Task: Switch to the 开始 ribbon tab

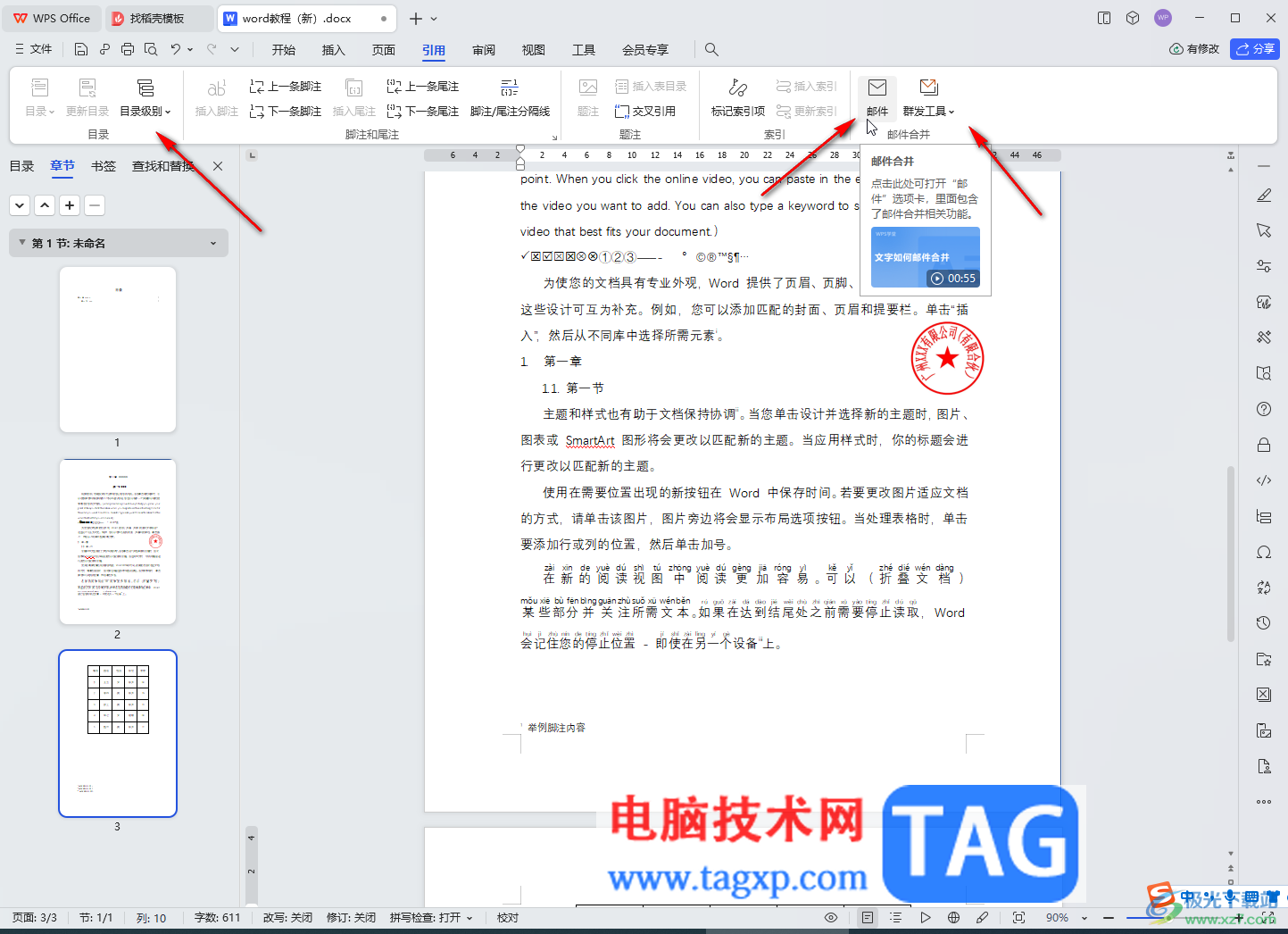Action: (x=284, y=50)
